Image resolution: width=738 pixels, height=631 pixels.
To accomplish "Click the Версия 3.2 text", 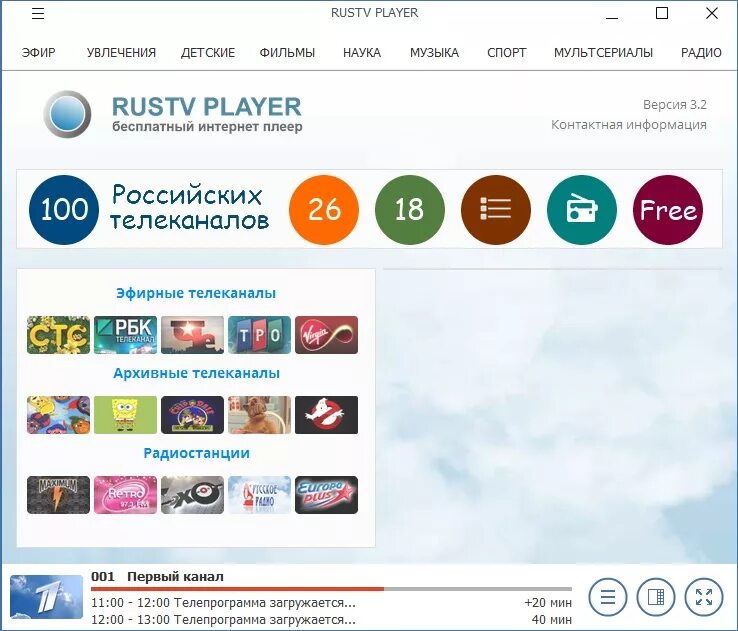I will pos(674,104).
